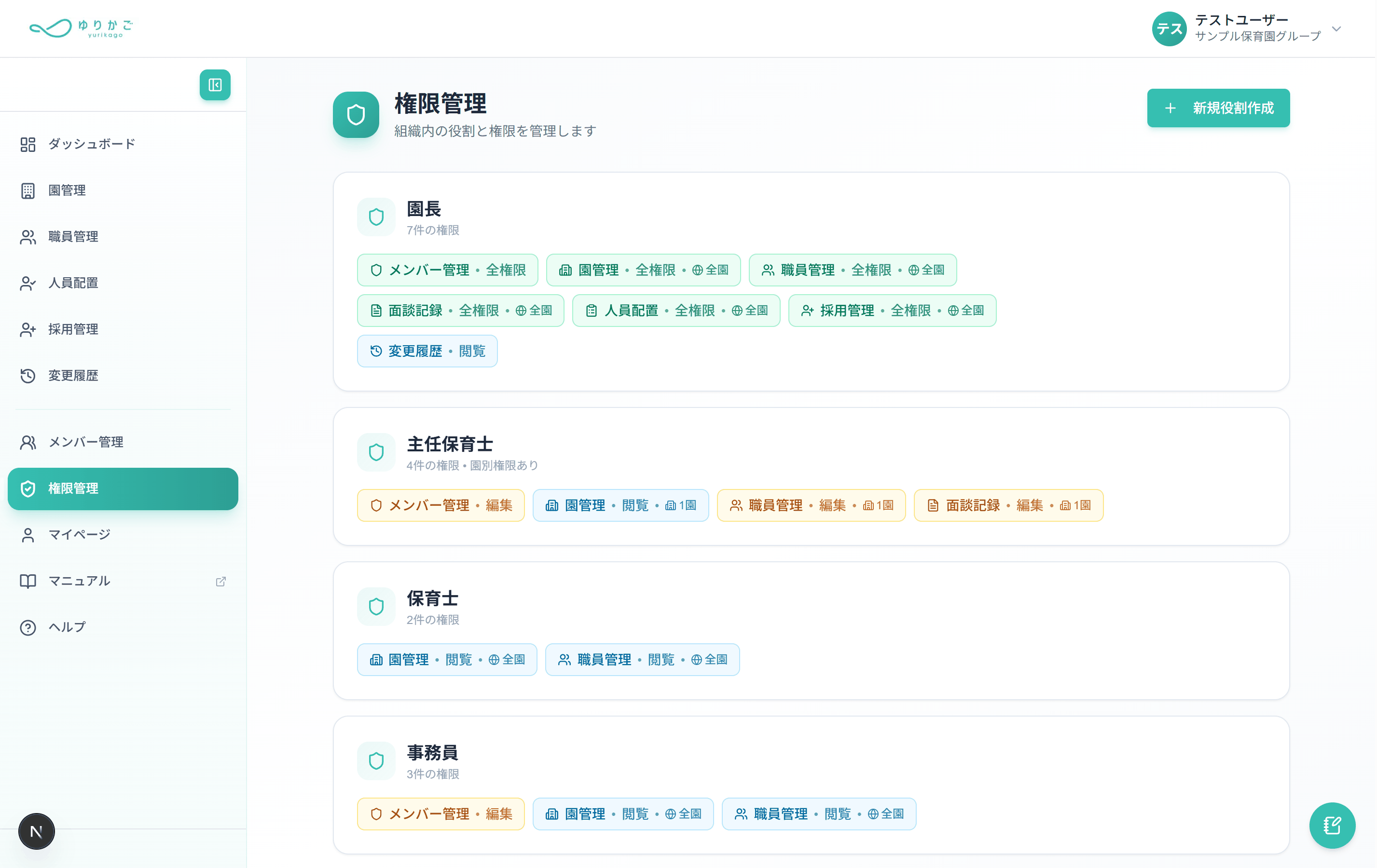The image size is (1377, 868).
Task: Click the shield icon next to 園長
Action: point(376,217)
